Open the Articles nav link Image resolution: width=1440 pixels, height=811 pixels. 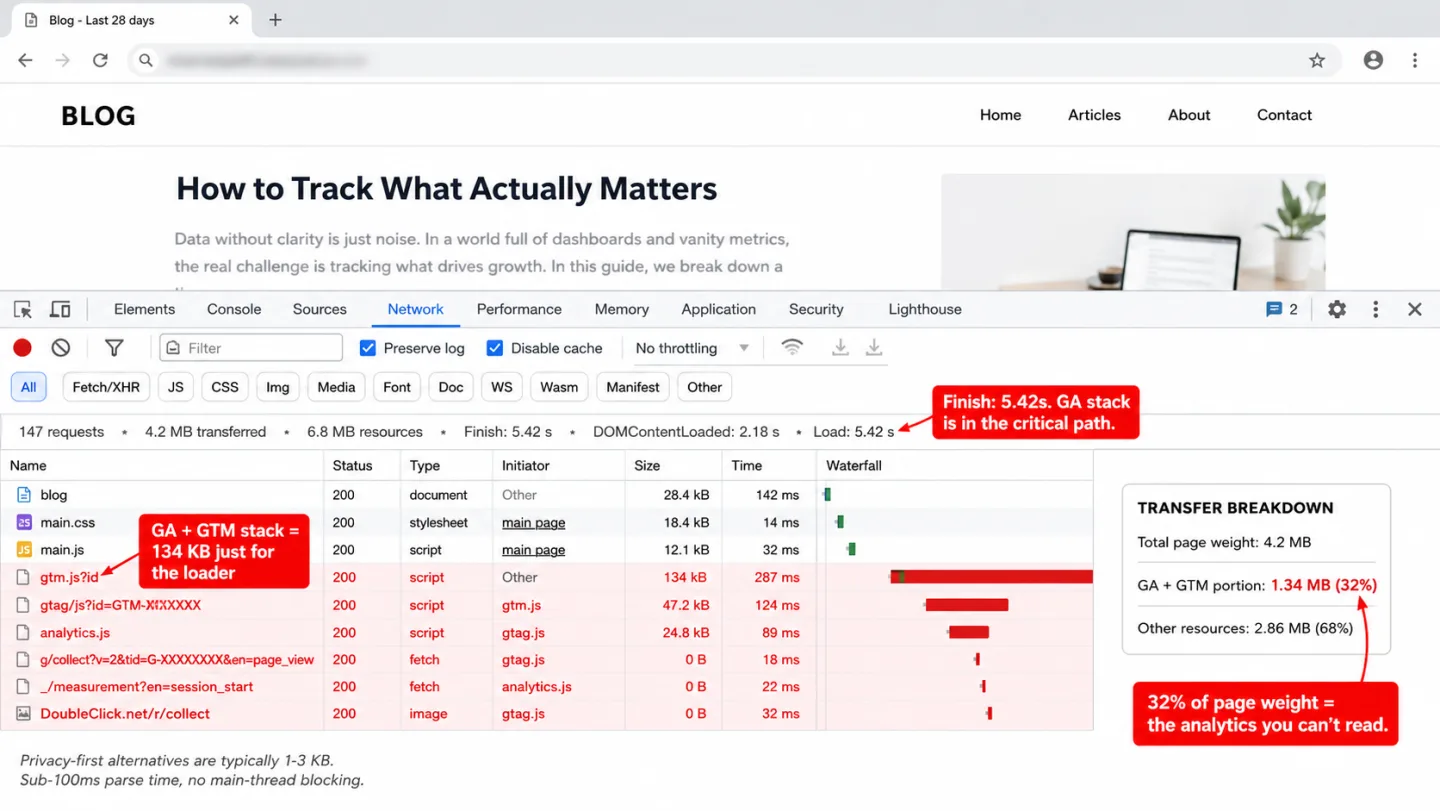1094,115
